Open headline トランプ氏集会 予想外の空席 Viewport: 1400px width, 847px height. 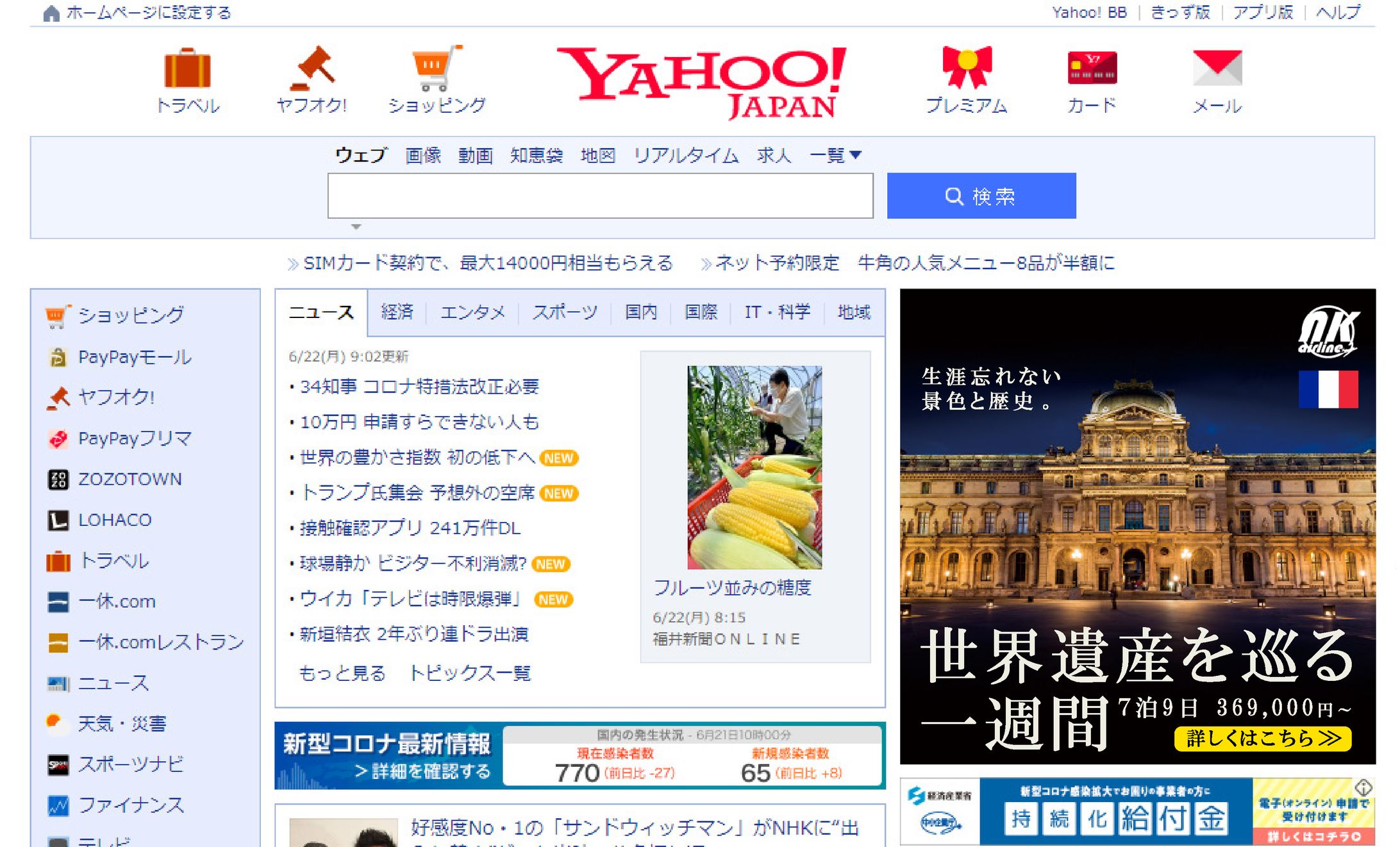point(417,492)
